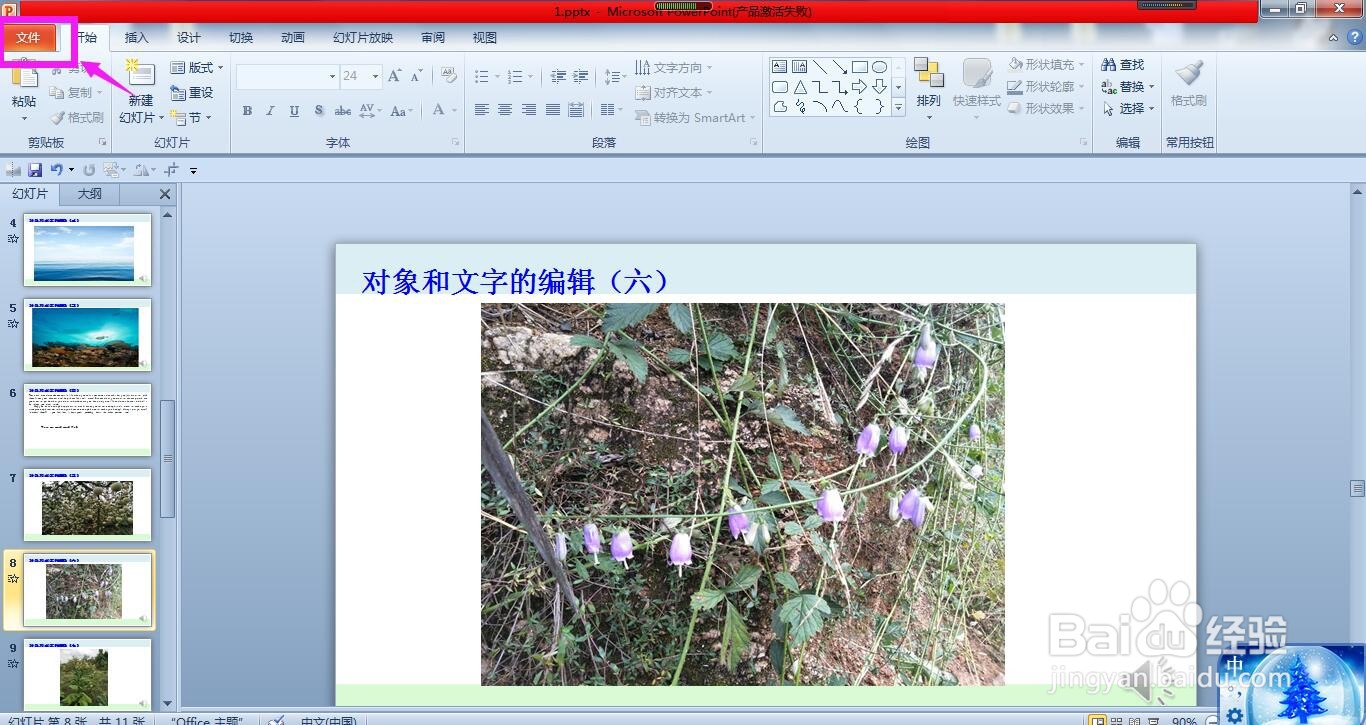This screenshot has width=1366, height=725.
Task: Center align text
Action: point(505,110)
